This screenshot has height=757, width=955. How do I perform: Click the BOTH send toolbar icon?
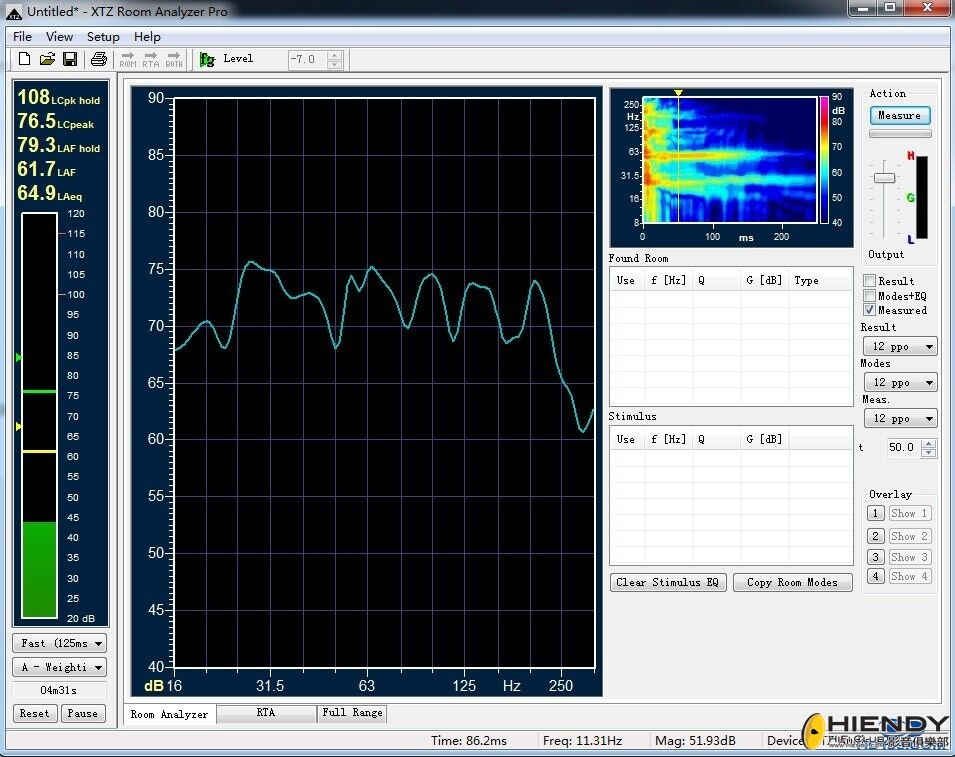pyautogui.click(x=174, y=59)
